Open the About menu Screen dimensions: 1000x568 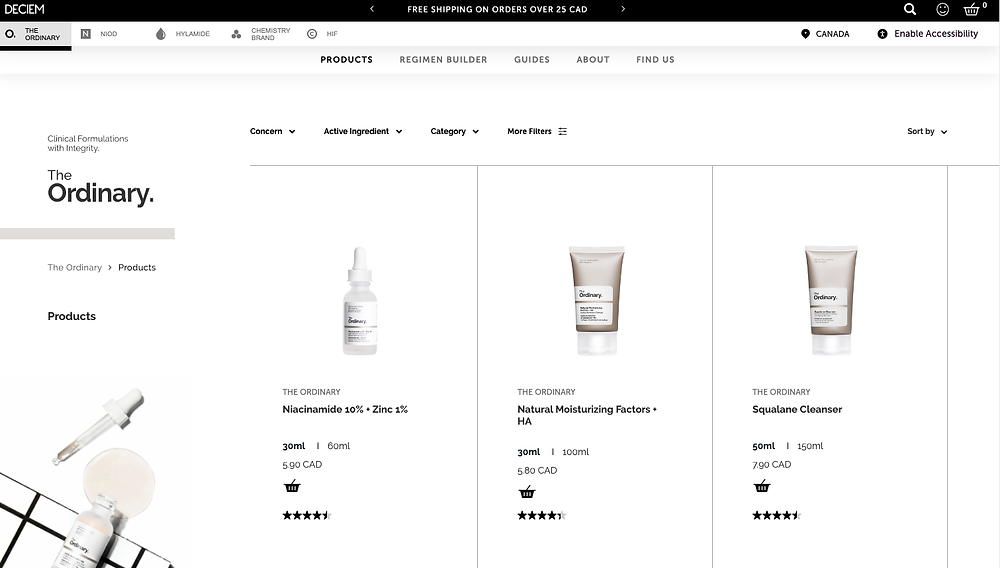pyautogui.click(x=593, y=59)
